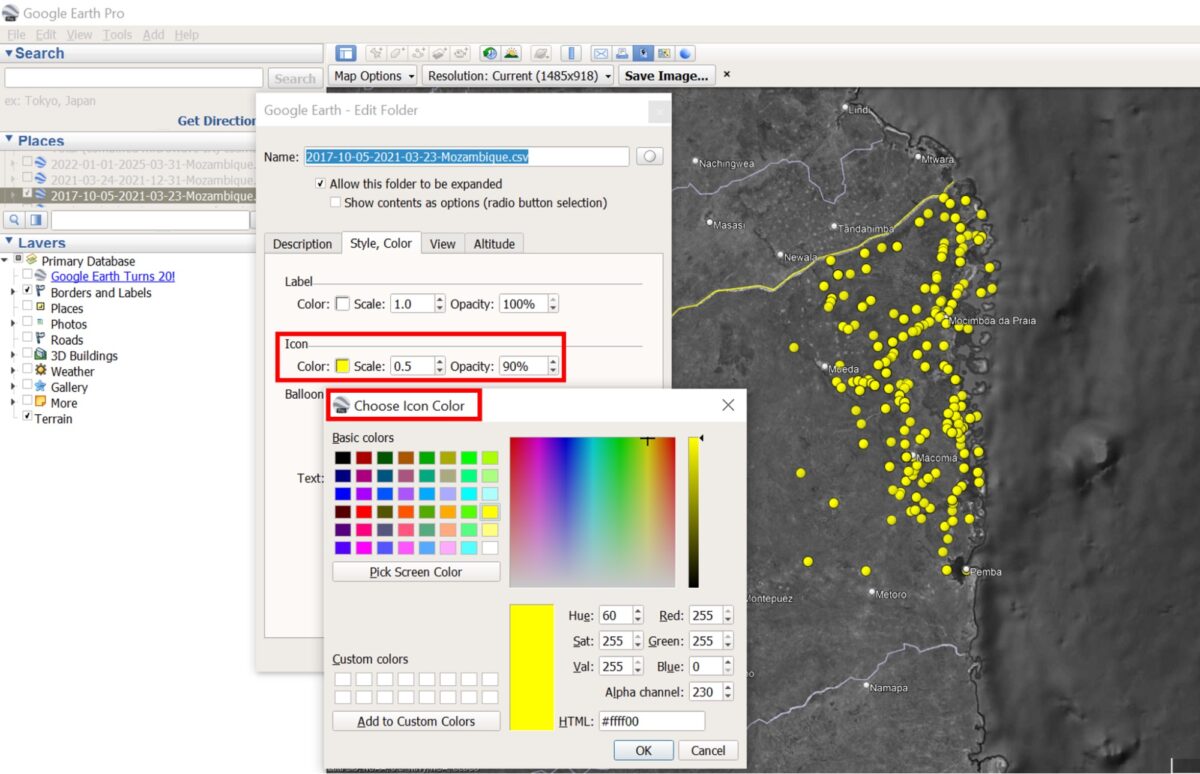Click the magnifier search icon under Places
This screenshot has width=1200, height=774.
[x=15, y=220]
